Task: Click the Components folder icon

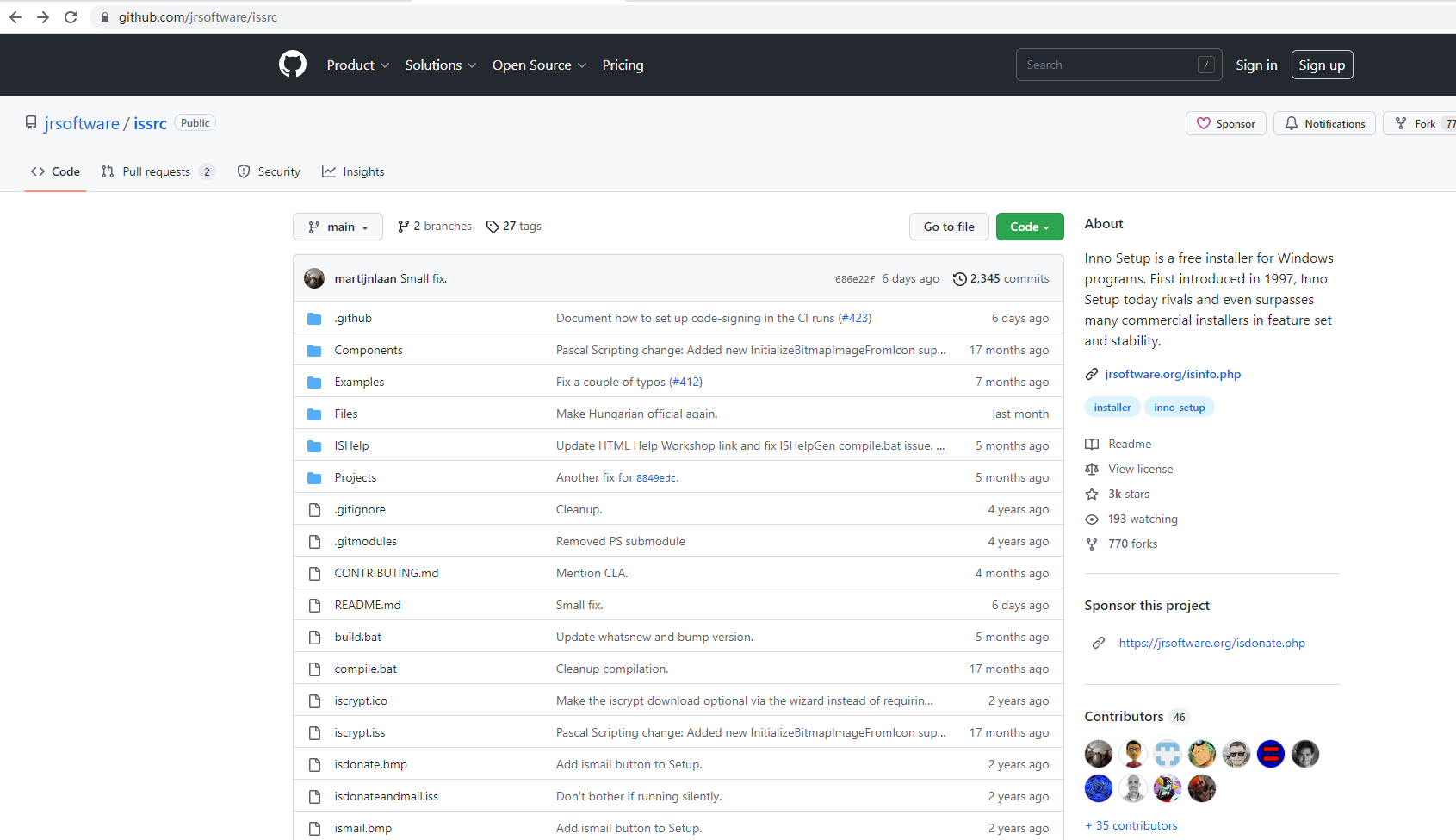Action: tap(314, 350)
